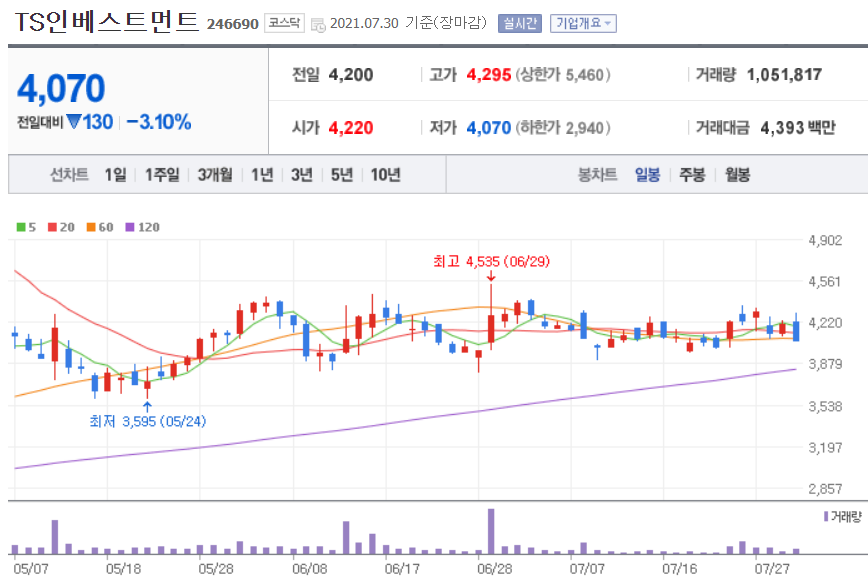Open the 기업개요 dropdown

(583, 23)
